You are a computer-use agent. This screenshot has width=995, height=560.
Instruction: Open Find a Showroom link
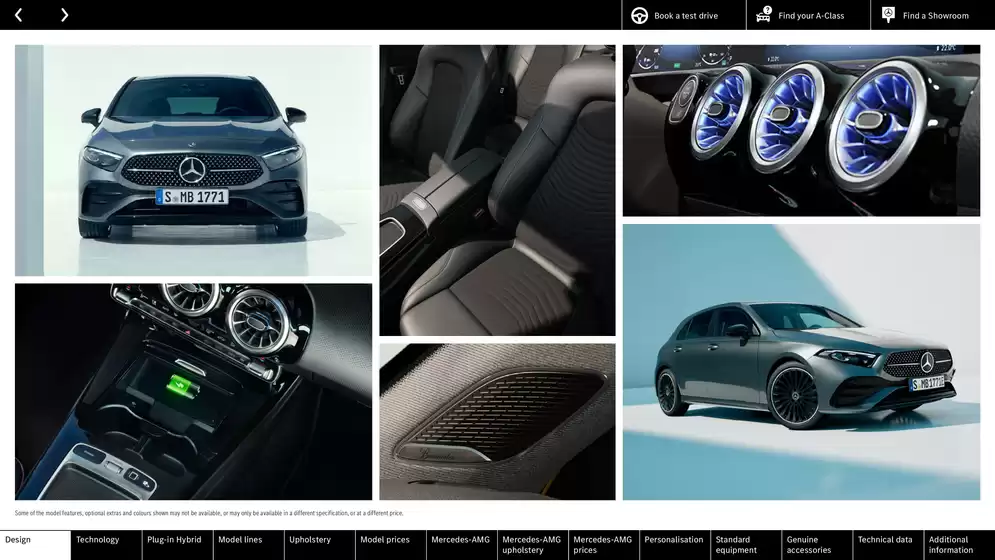click(933, 15)
